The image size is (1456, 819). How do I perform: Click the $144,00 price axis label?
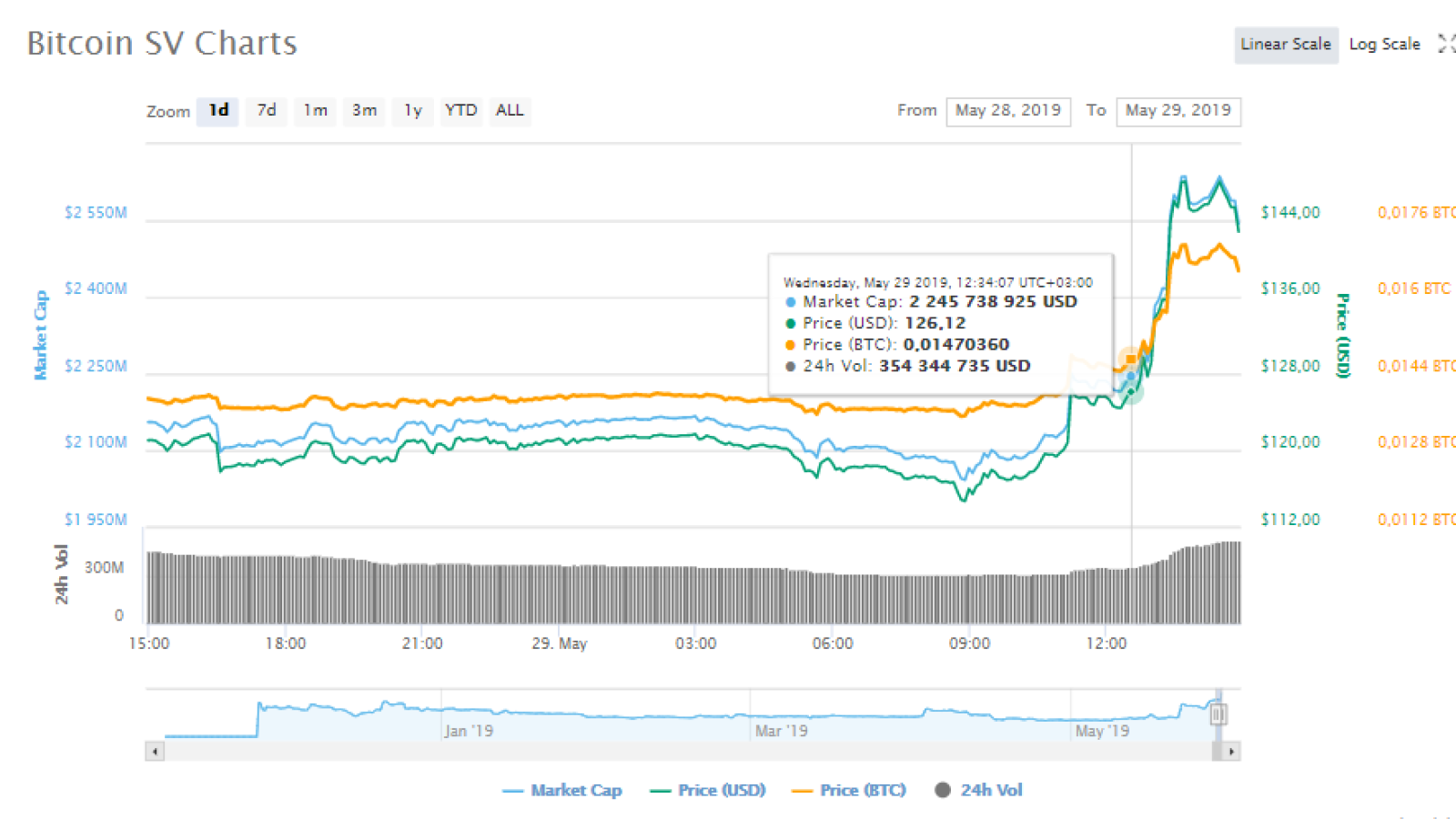(x=1290, y=213)
